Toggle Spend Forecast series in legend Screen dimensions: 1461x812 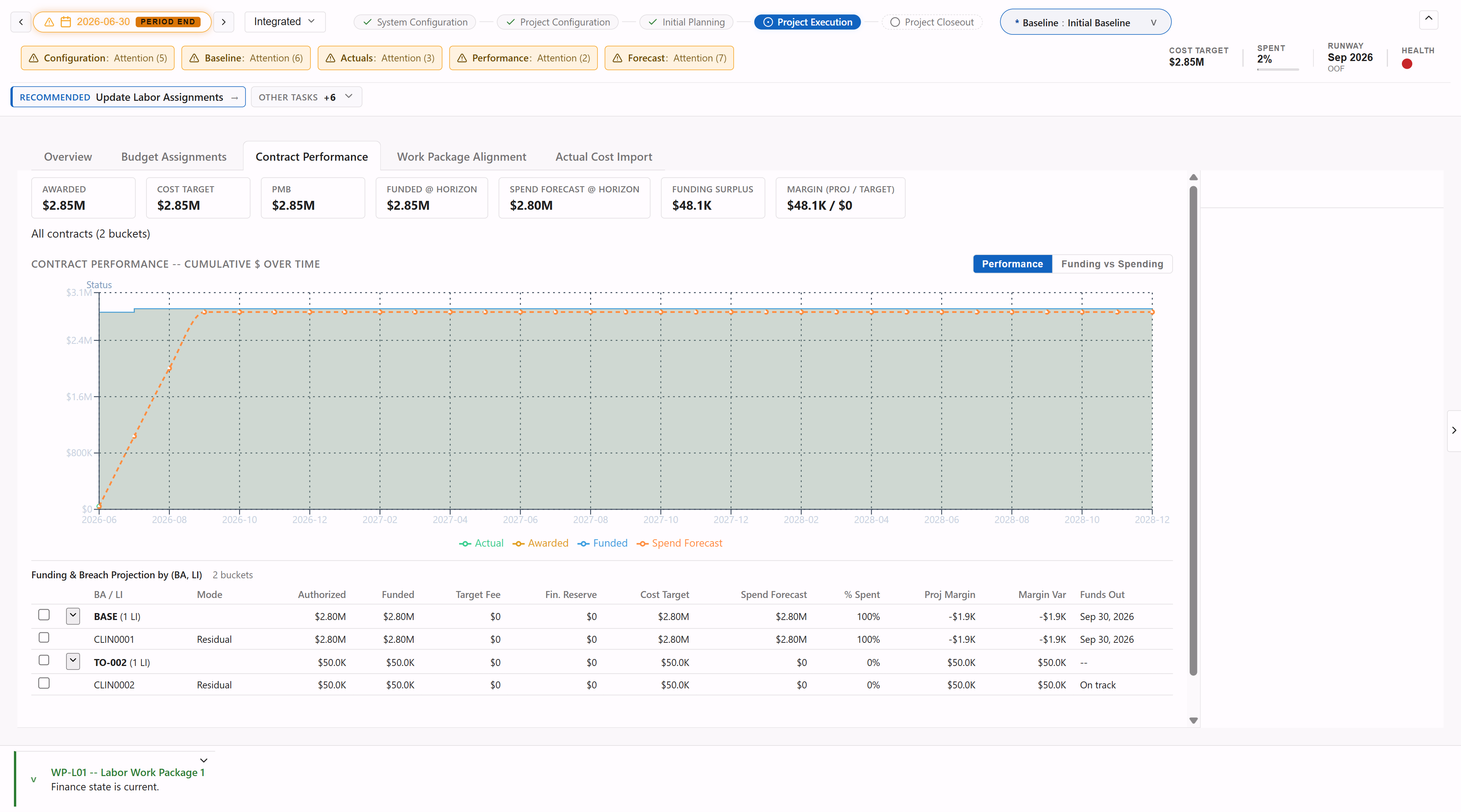(x=679, y=543)
